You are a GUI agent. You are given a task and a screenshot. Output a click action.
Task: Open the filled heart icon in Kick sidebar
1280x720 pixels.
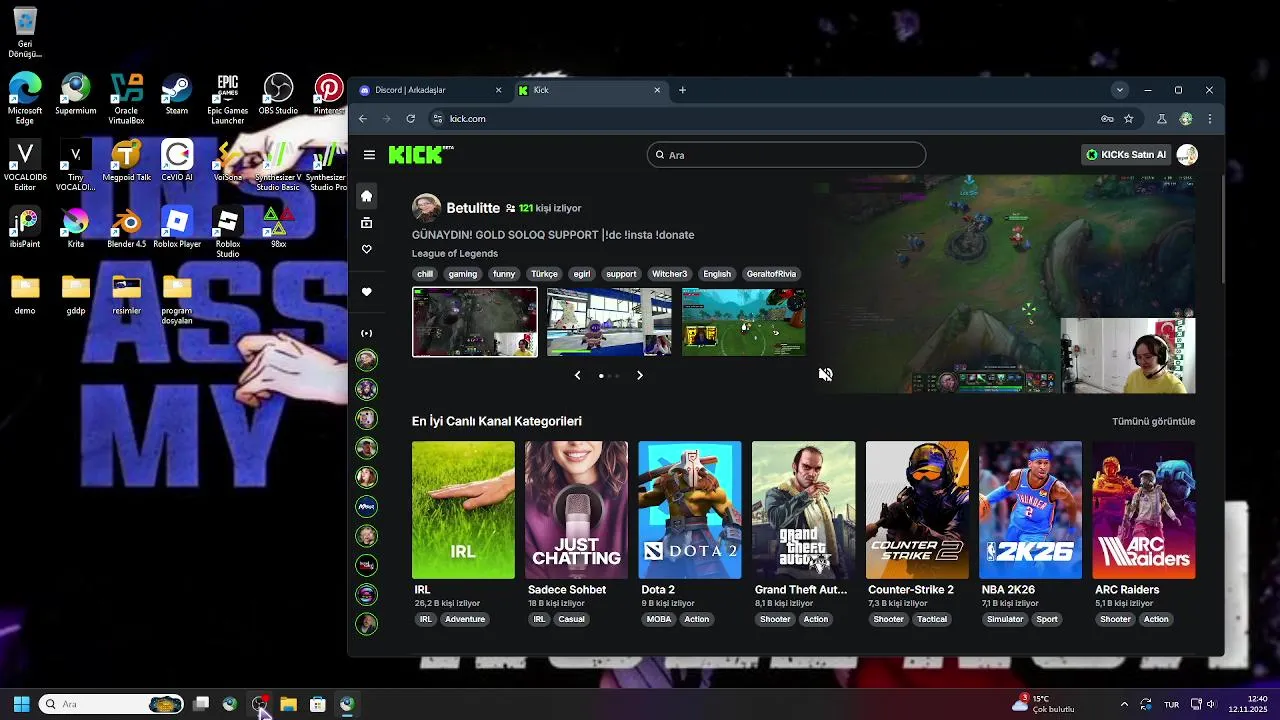click(x=366, y=292)
